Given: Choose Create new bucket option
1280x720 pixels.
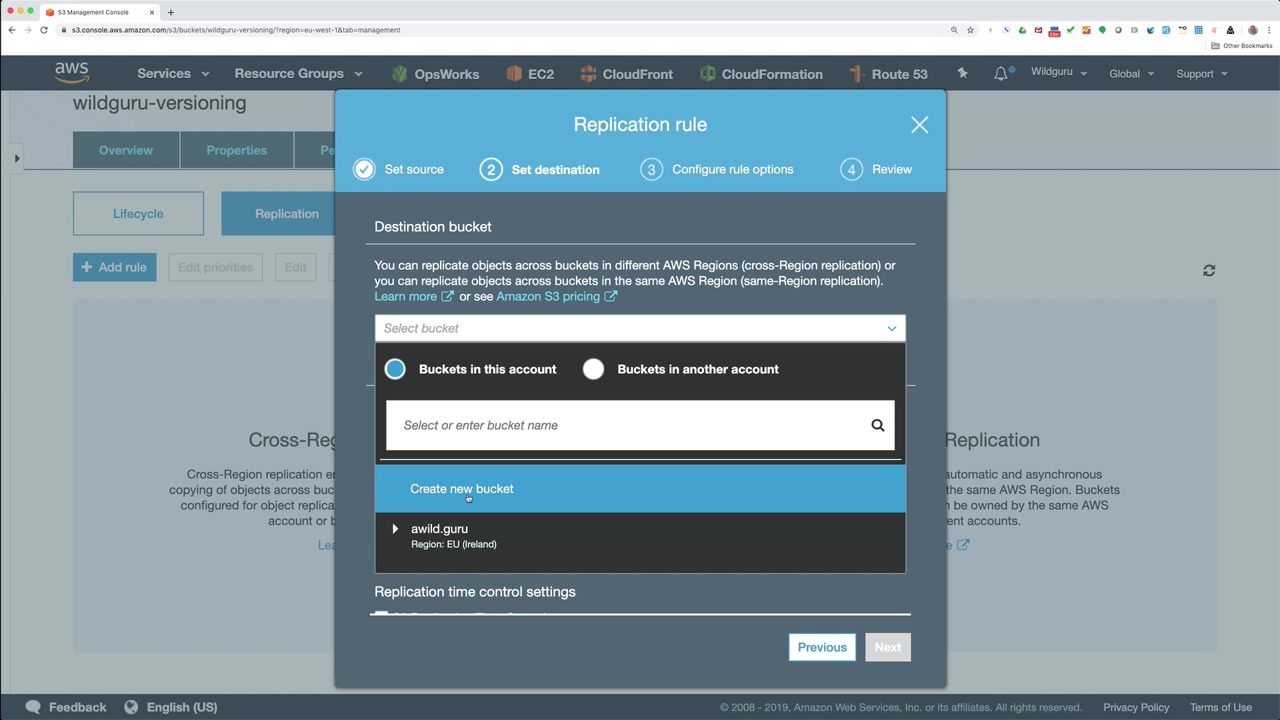Looking at the screenshot, I should [x=640, y=489].
